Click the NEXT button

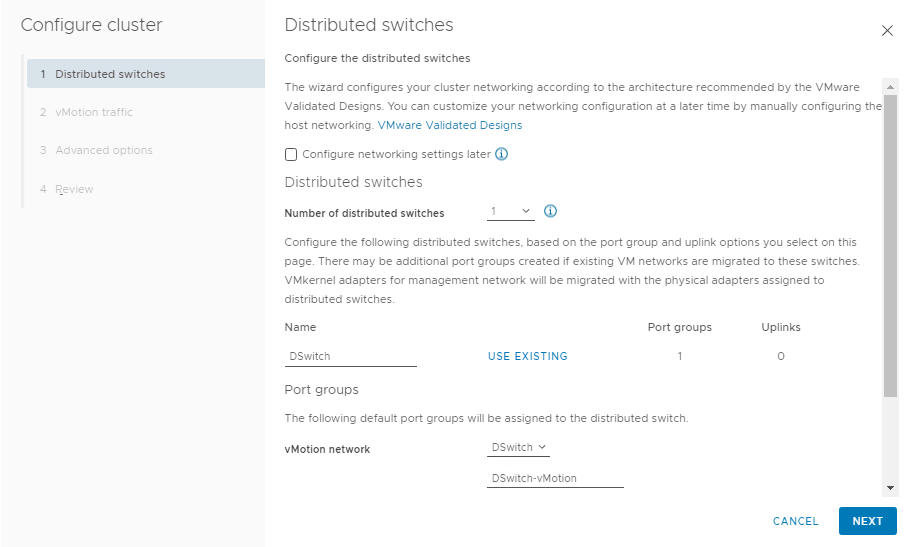coord(867,521)
